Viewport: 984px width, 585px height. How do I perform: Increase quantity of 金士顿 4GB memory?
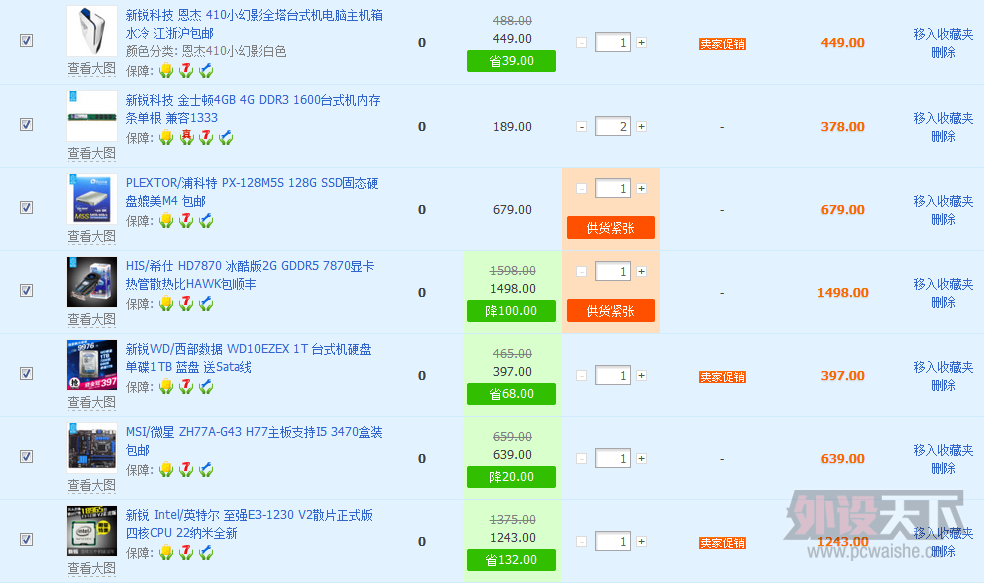click(x=641, y=127)
